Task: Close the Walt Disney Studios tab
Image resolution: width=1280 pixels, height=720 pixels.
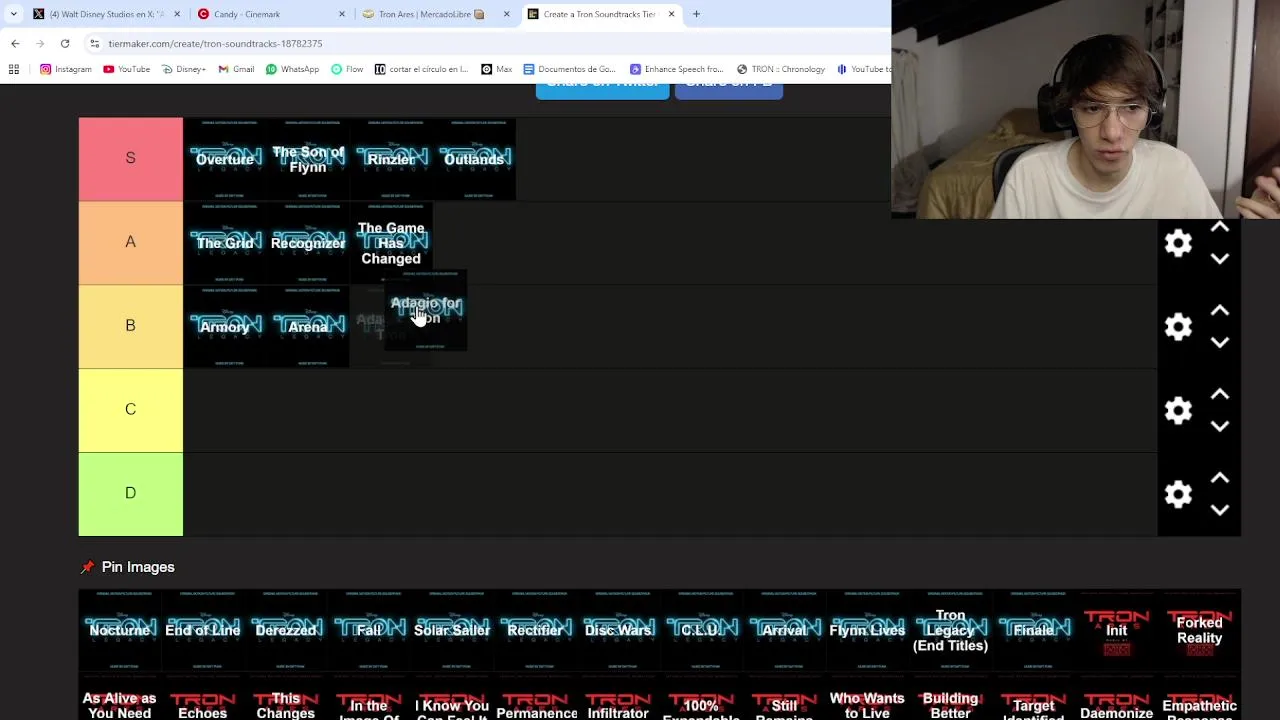Action: 178,14
